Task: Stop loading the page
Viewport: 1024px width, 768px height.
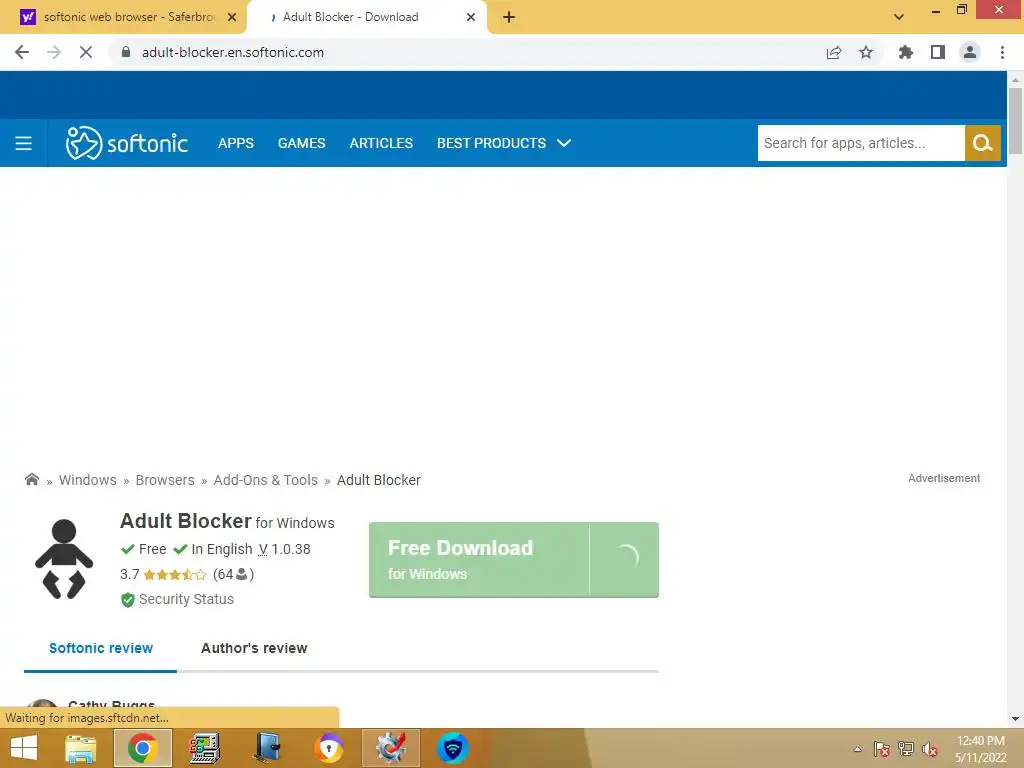Action: tap(86, 52)
